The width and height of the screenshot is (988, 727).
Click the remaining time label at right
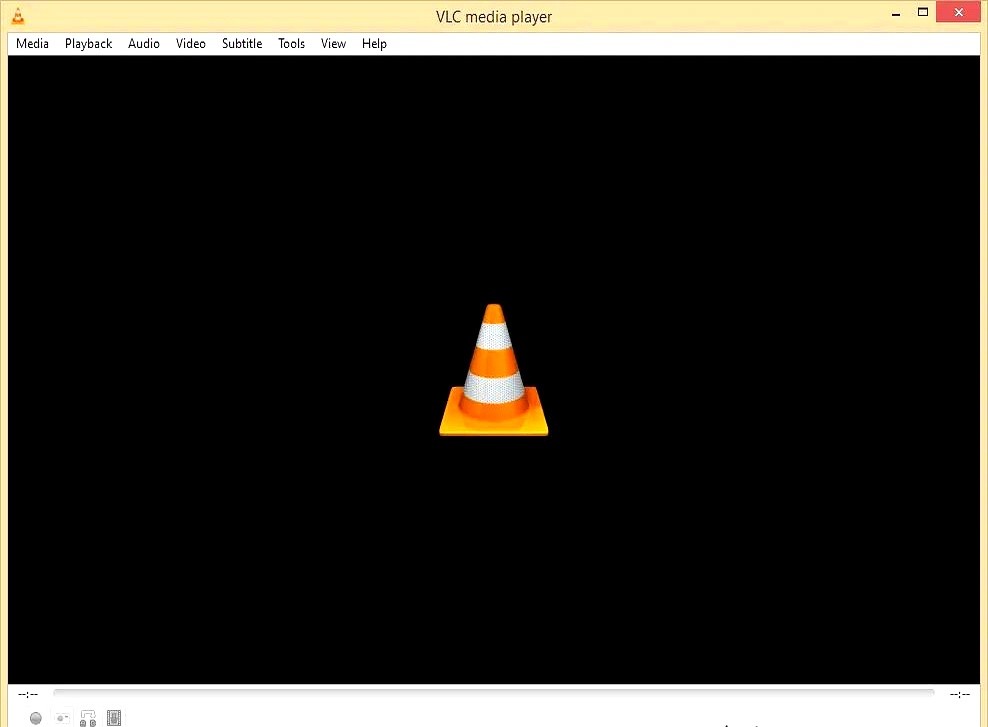point(960,694)
